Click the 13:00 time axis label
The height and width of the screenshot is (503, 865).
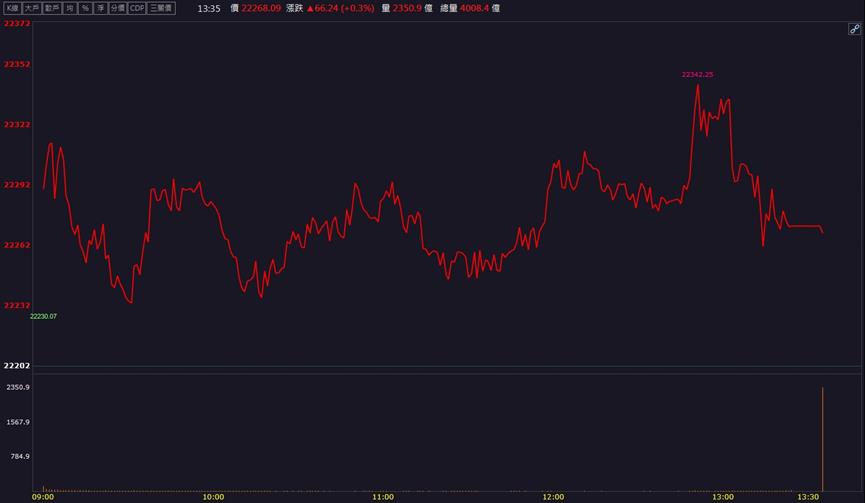coord(723,497)
